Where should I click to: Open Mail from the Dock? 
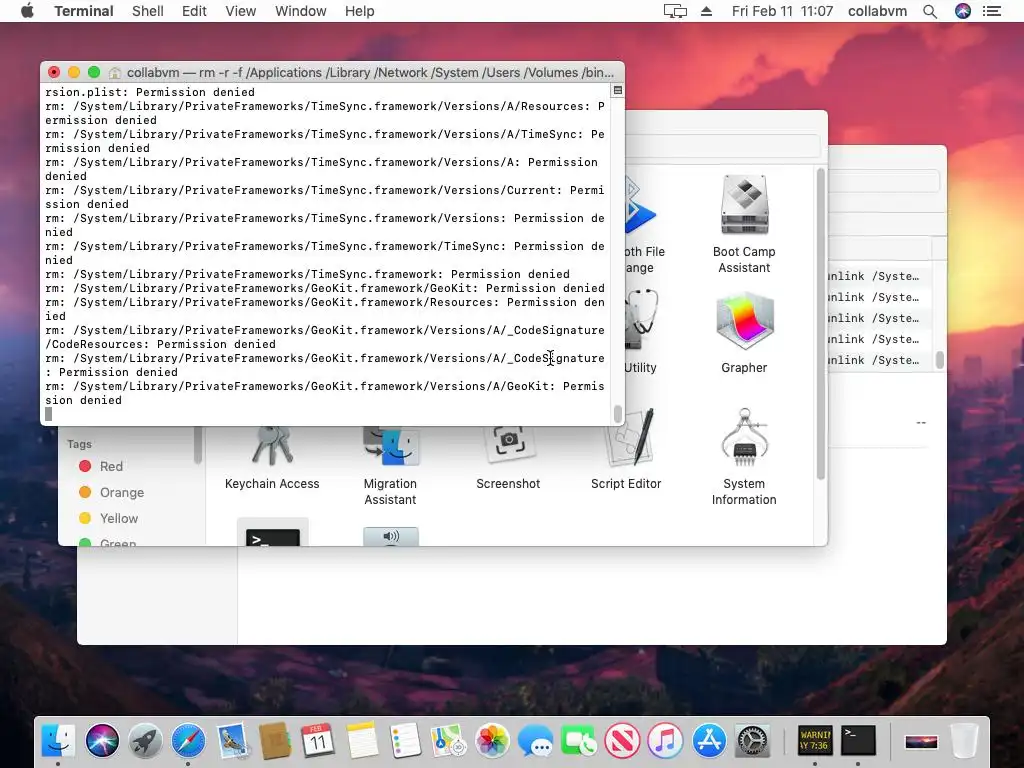(232, 741)
